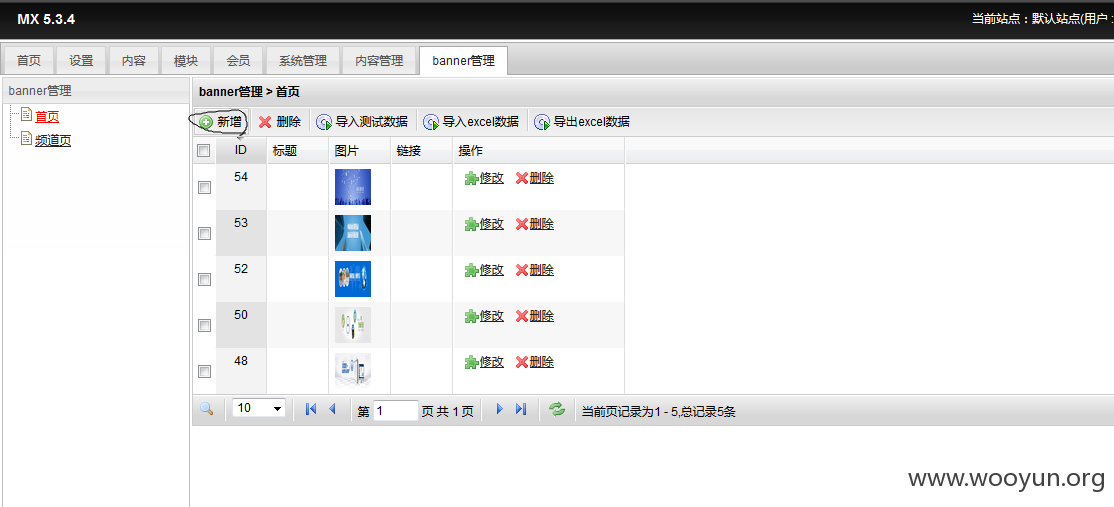This screenshot has height=507, width=1114.
Task: Click the 删除 toolbar button
Action: tap(279, 122)
